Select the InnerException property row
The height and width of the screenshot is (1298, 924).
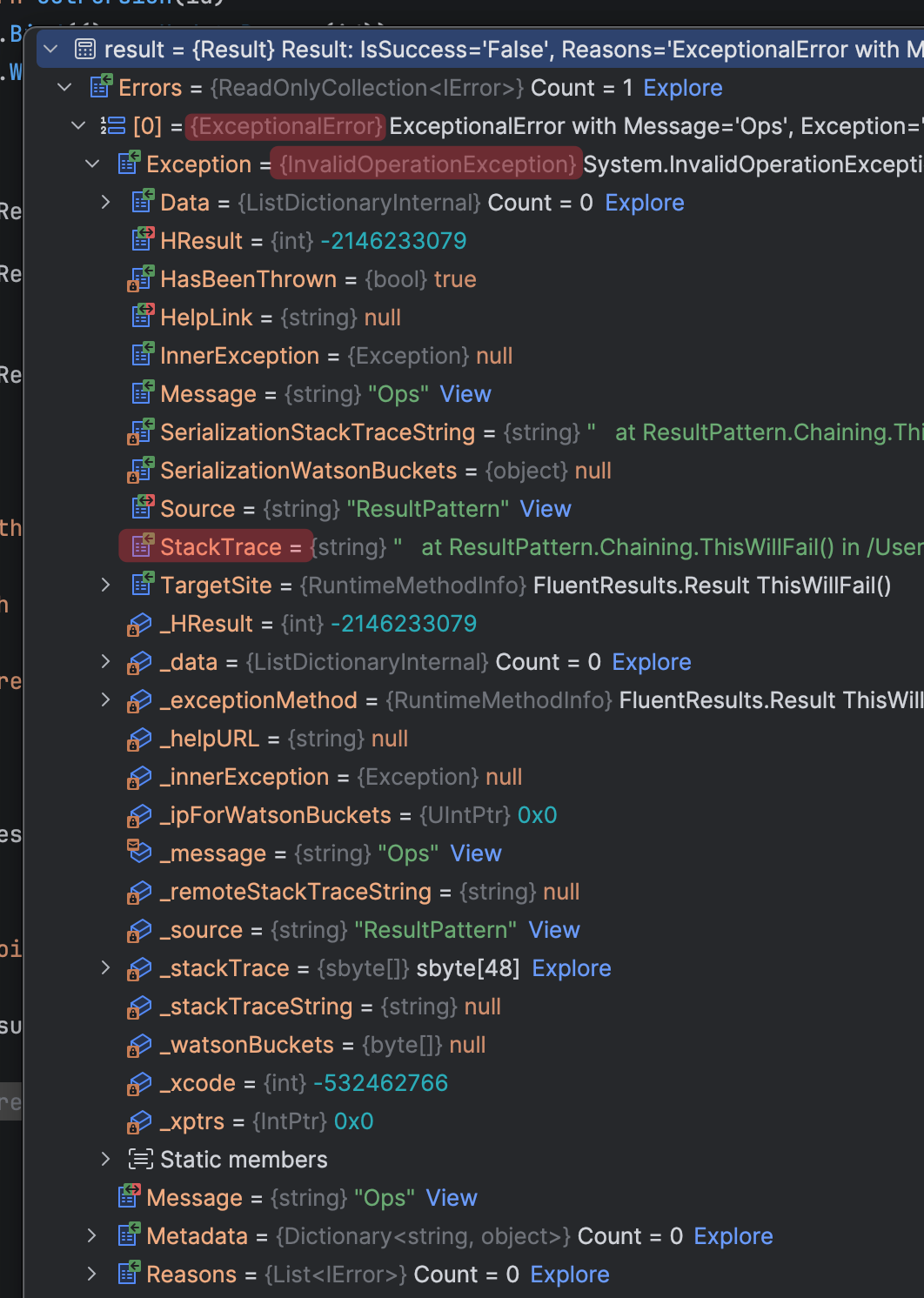239,356
